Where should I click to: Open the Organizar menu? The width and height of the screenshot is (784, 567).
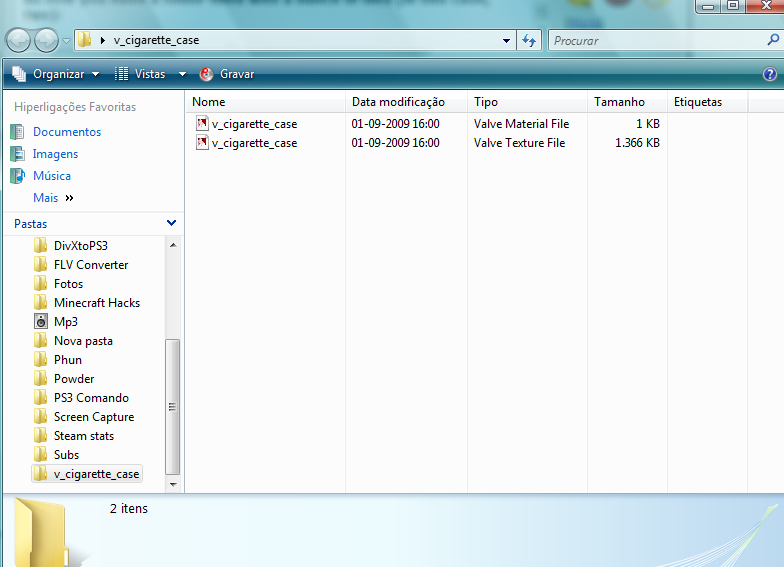(x=56, y=74)
